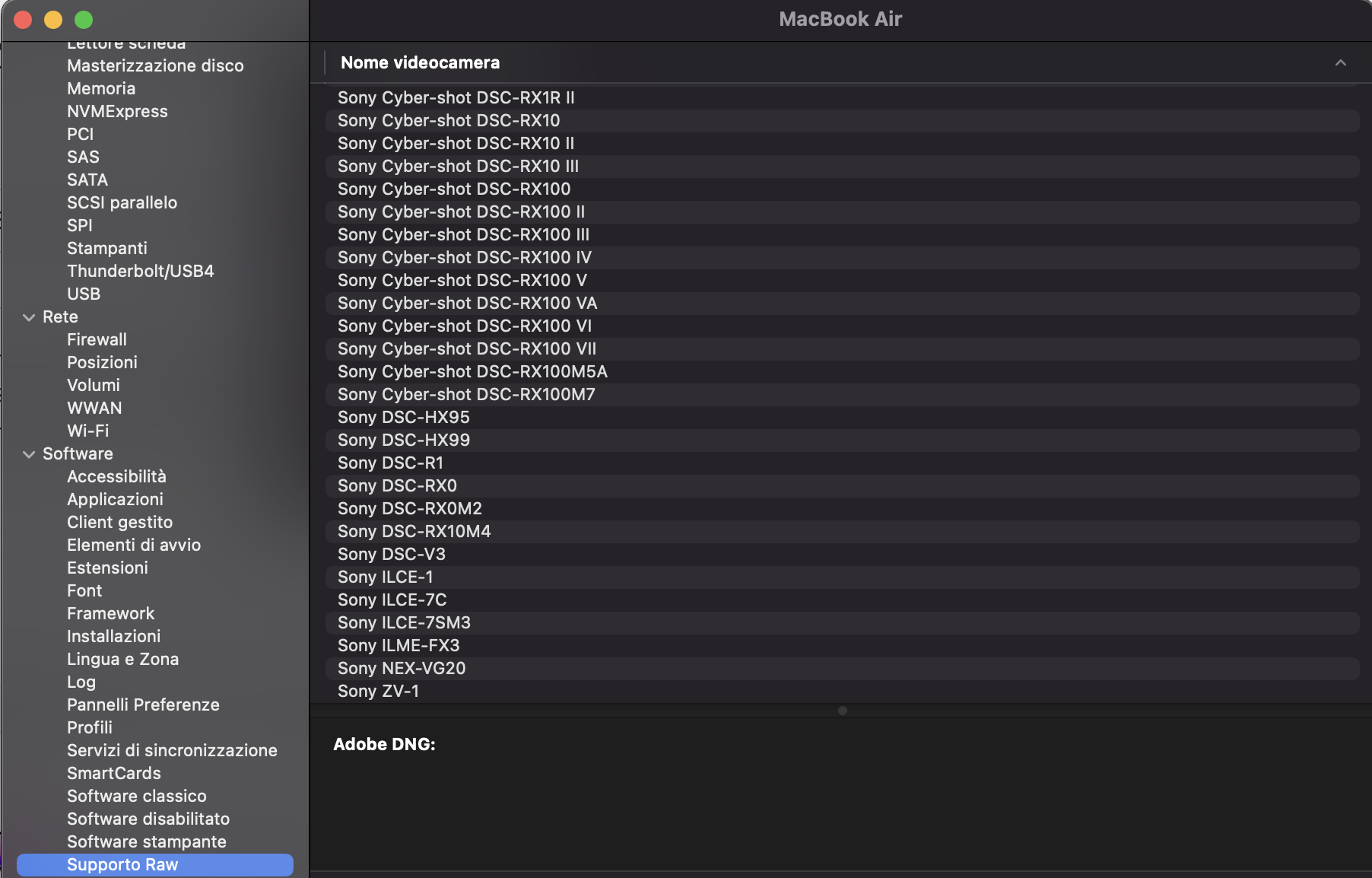Viewport: 1372px width, 878px height.
Task: Select Servizi di sincronizzazione entry
Action: tap(172, 751)
